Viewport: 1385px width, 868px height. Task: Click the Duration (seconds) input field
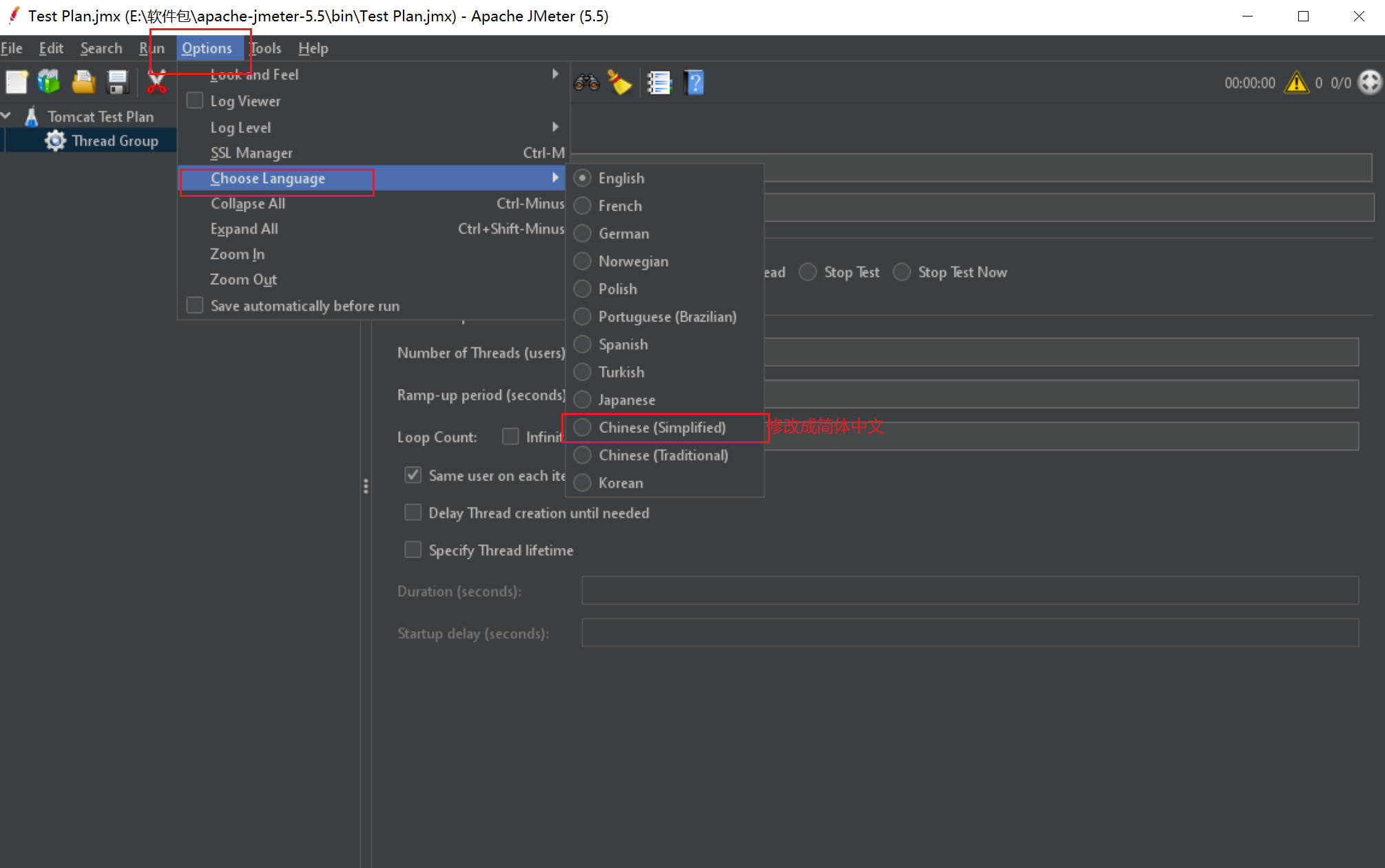pyautogui.click(x=970, y=591)
